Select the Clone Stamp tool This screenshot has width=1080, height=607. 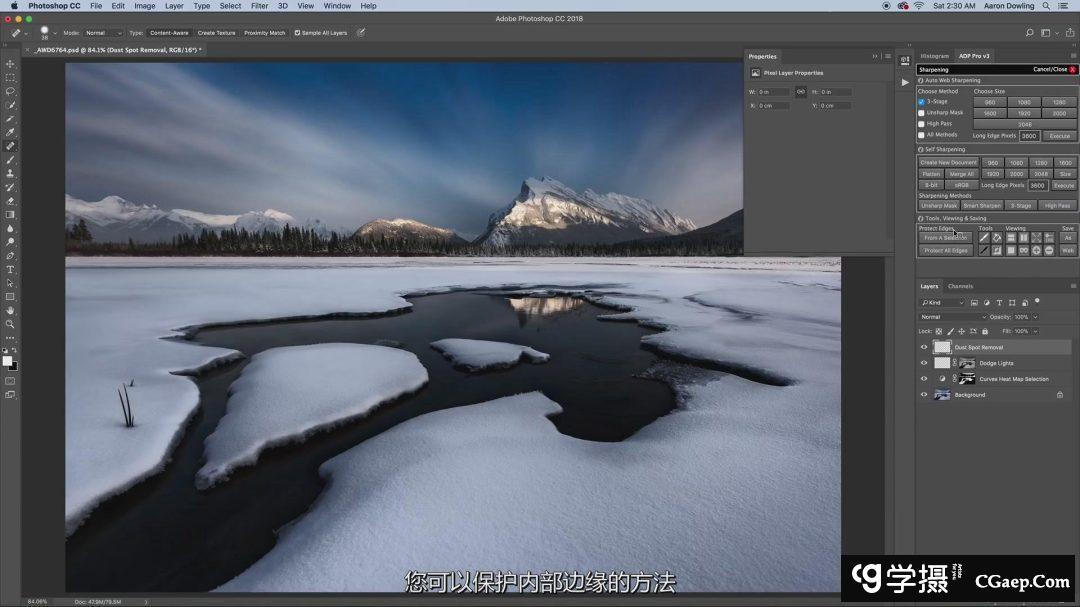[10, 173]
